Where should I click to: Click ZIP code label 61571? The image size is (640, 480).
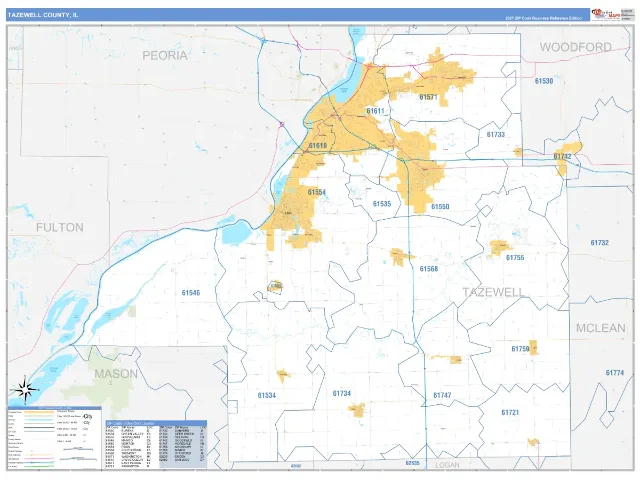tap(428, 97)
